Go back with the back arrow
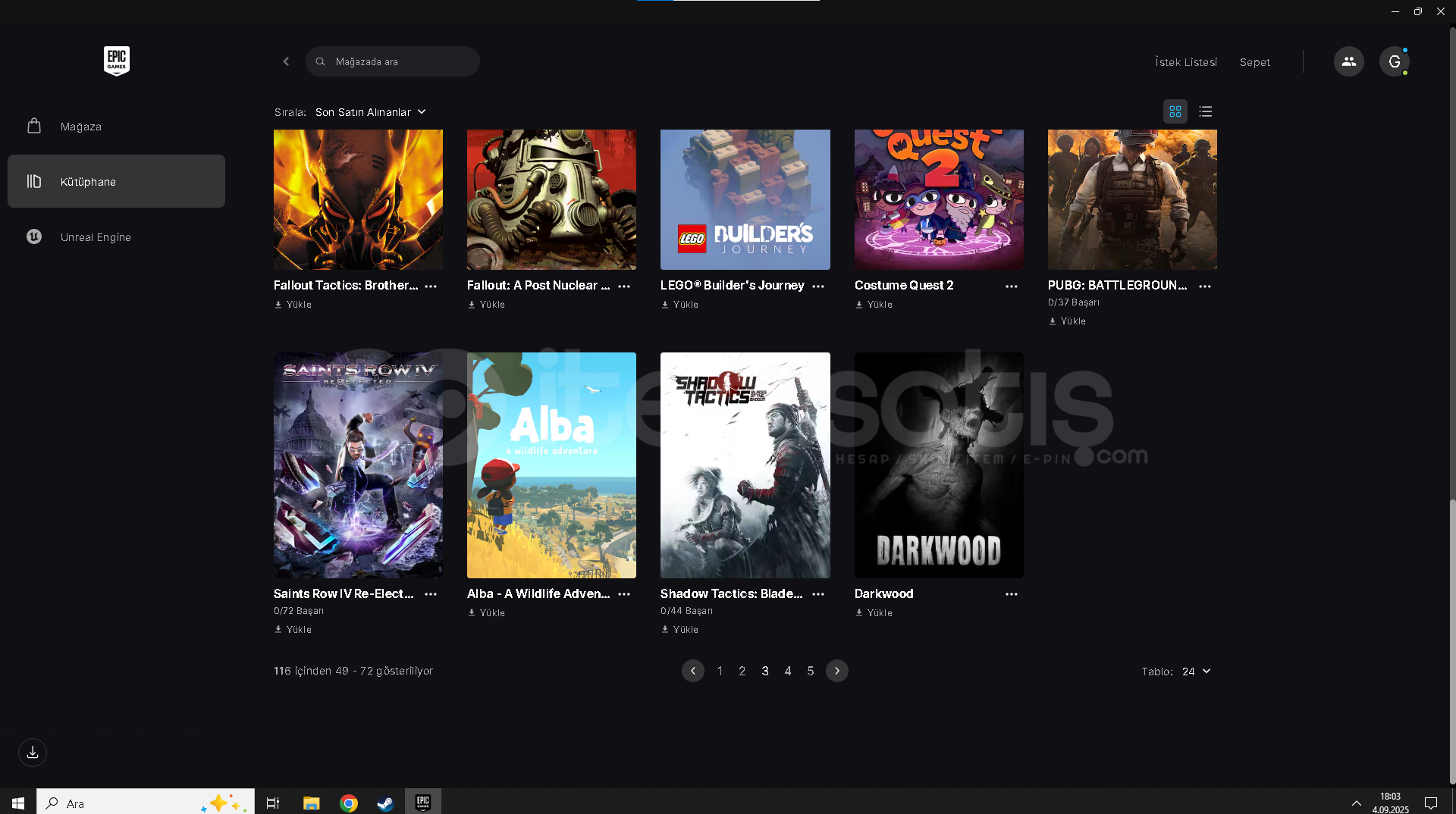 [286, 61]
